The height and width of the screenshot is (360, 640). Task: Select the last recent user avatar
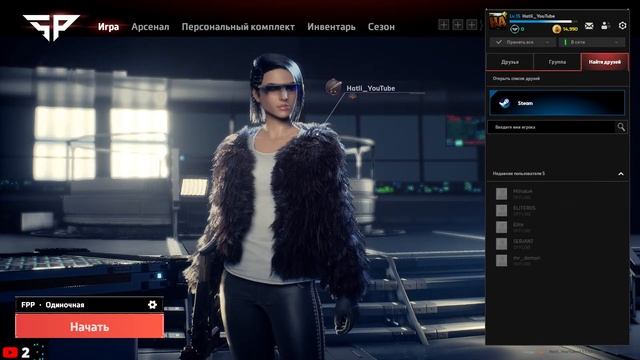pos(501,260)
